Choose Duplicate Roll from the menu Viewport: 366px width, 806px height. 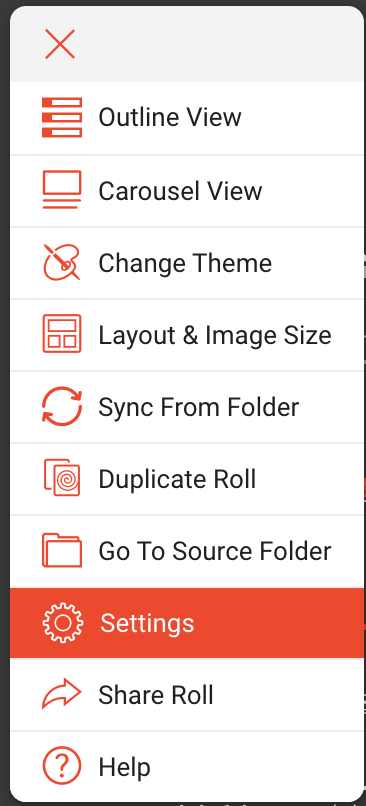187,479
